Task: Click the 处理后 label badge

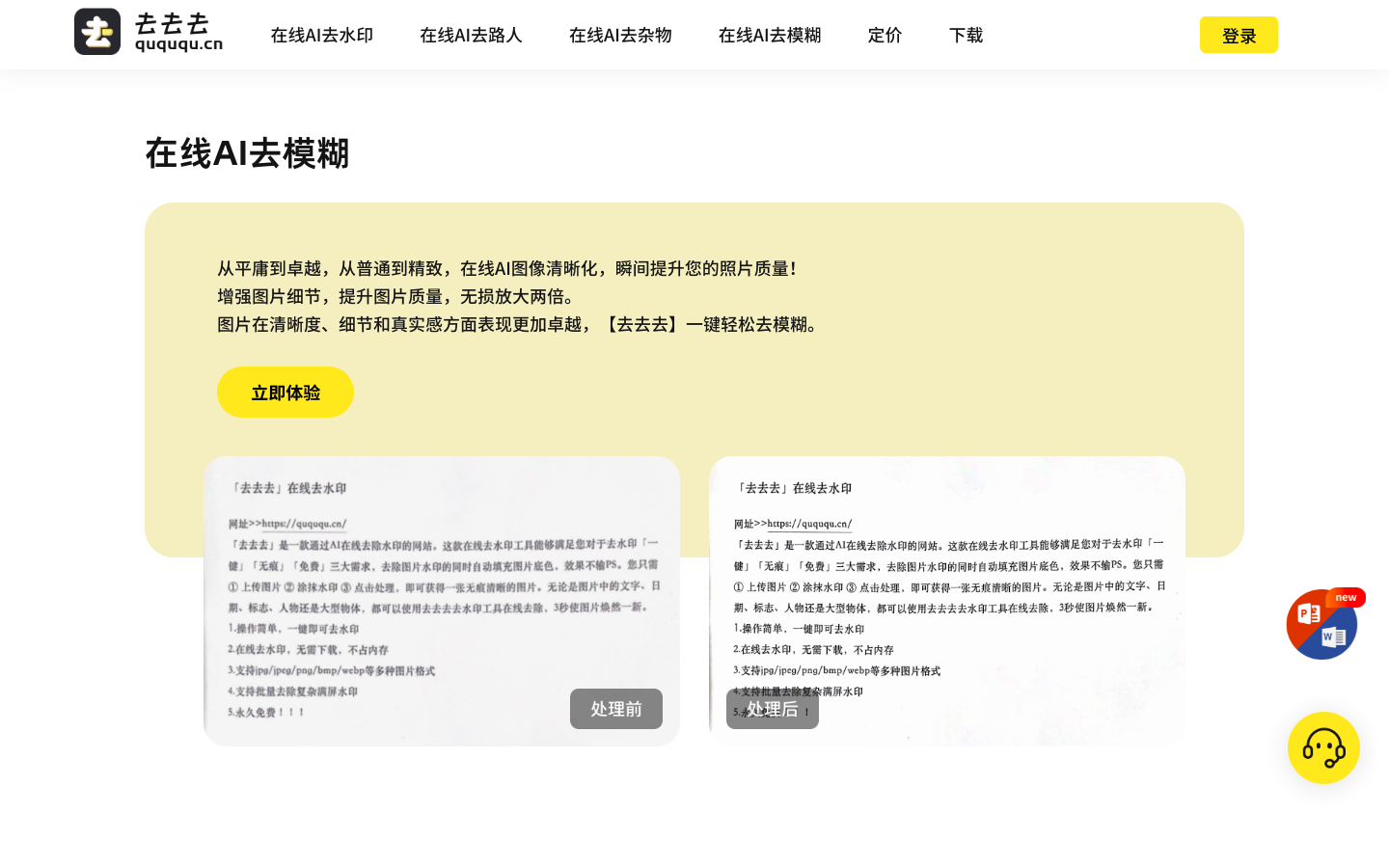Action: (x=773, y=709)
